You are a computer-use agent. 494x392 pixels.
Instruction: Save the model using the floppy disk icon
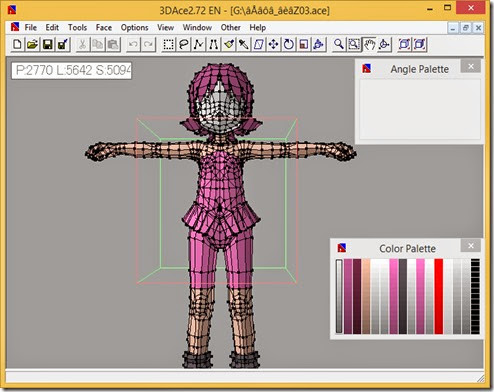coord(48,44)
